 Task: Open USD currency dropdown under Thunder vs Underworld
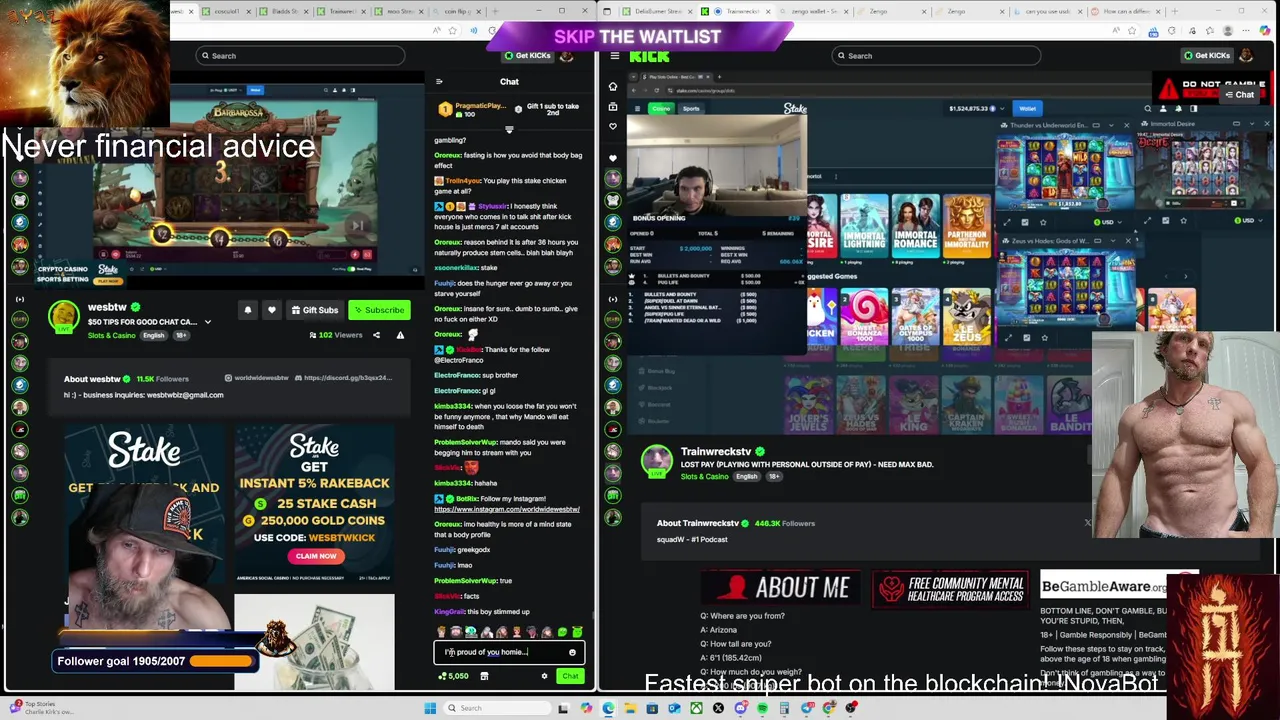pyautogui.click(x=1106, y=222)
